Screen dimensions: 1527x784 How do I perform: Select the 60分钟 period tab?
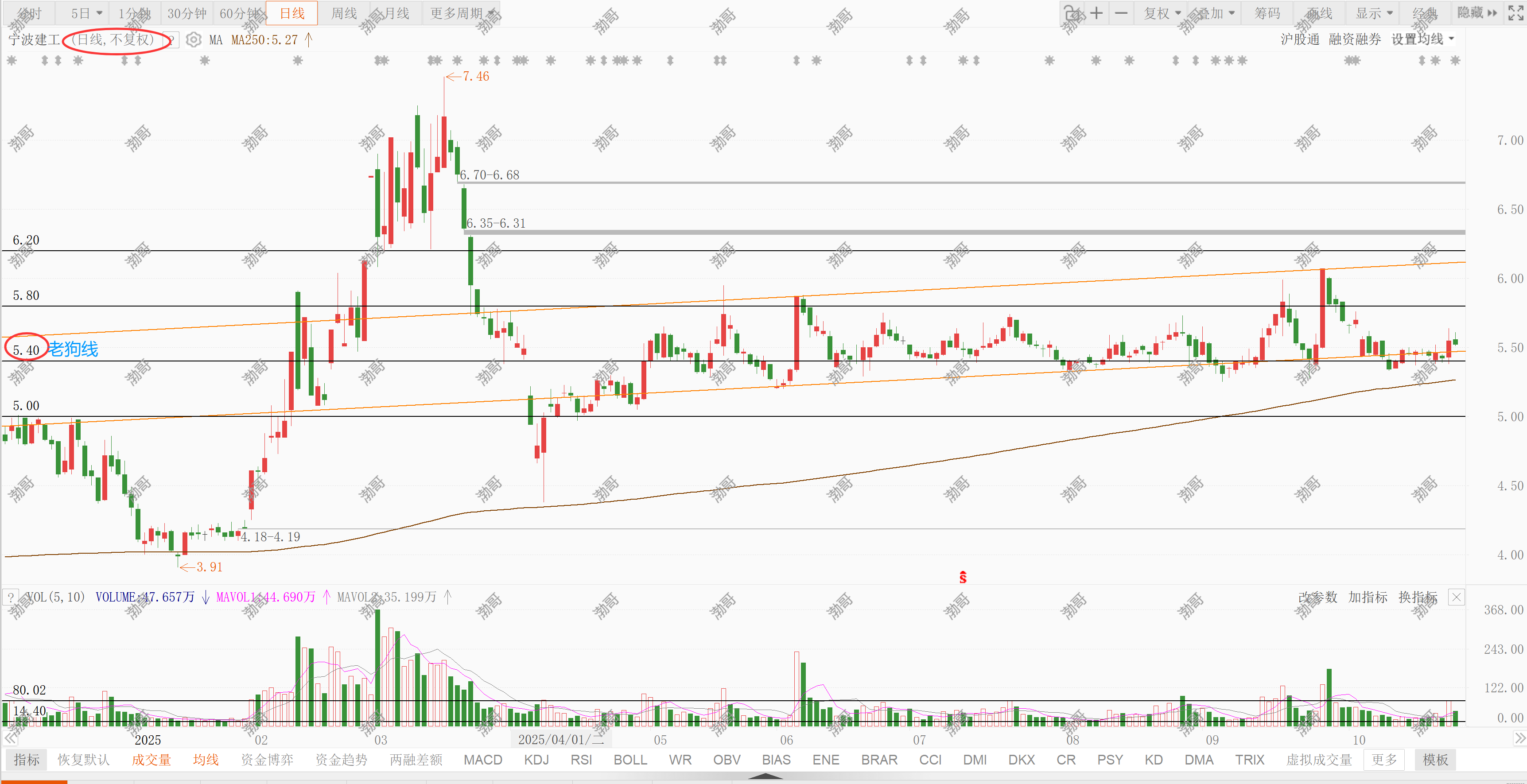[x=239, y=13]
